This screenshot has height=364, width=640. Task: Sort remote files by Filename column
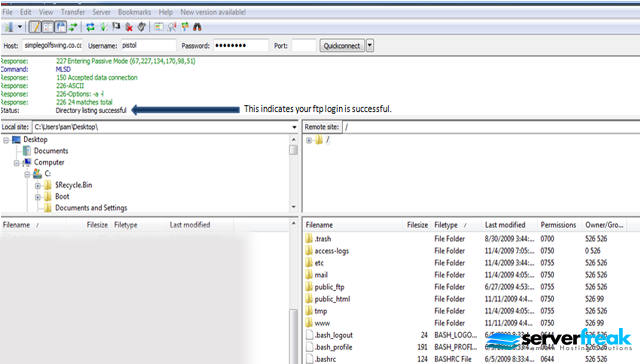pos(353,225)
